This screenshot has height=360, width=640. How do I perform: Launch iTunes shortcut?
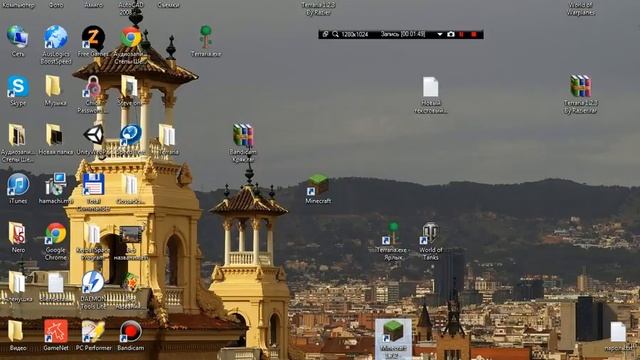pyautogui.click(x=18, y=184)
